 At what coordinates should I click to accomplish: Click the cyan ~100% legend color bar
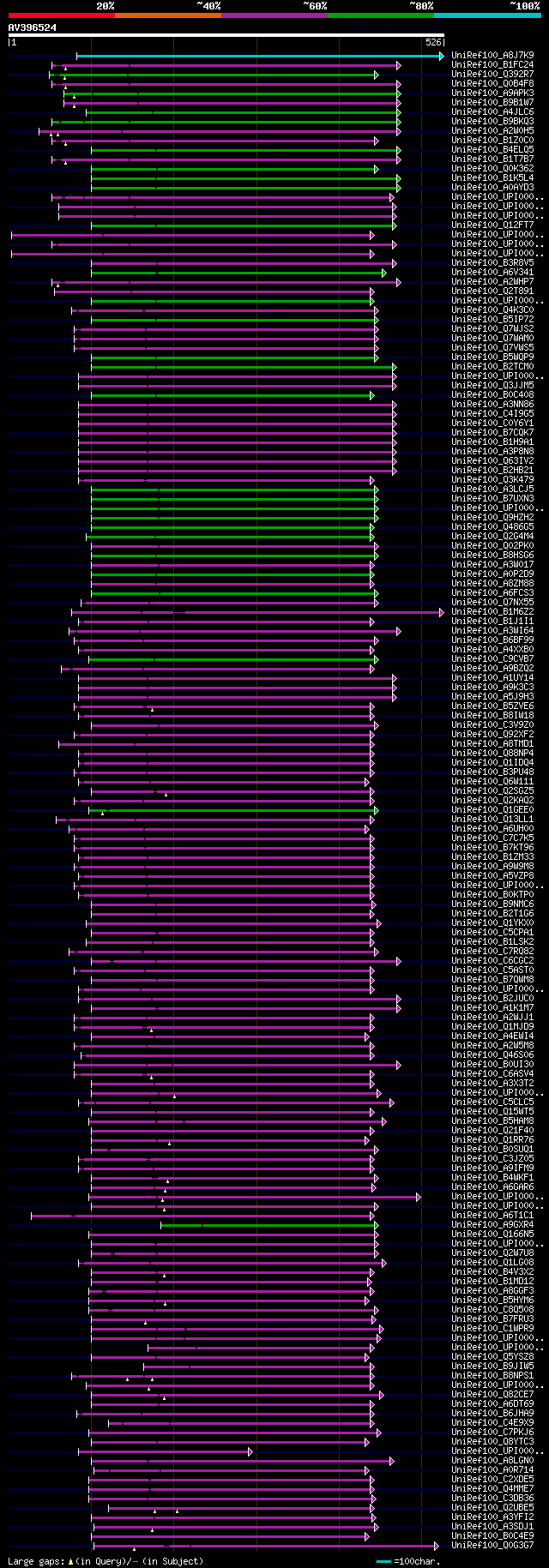pyautogui.click(x=487, y=15)
